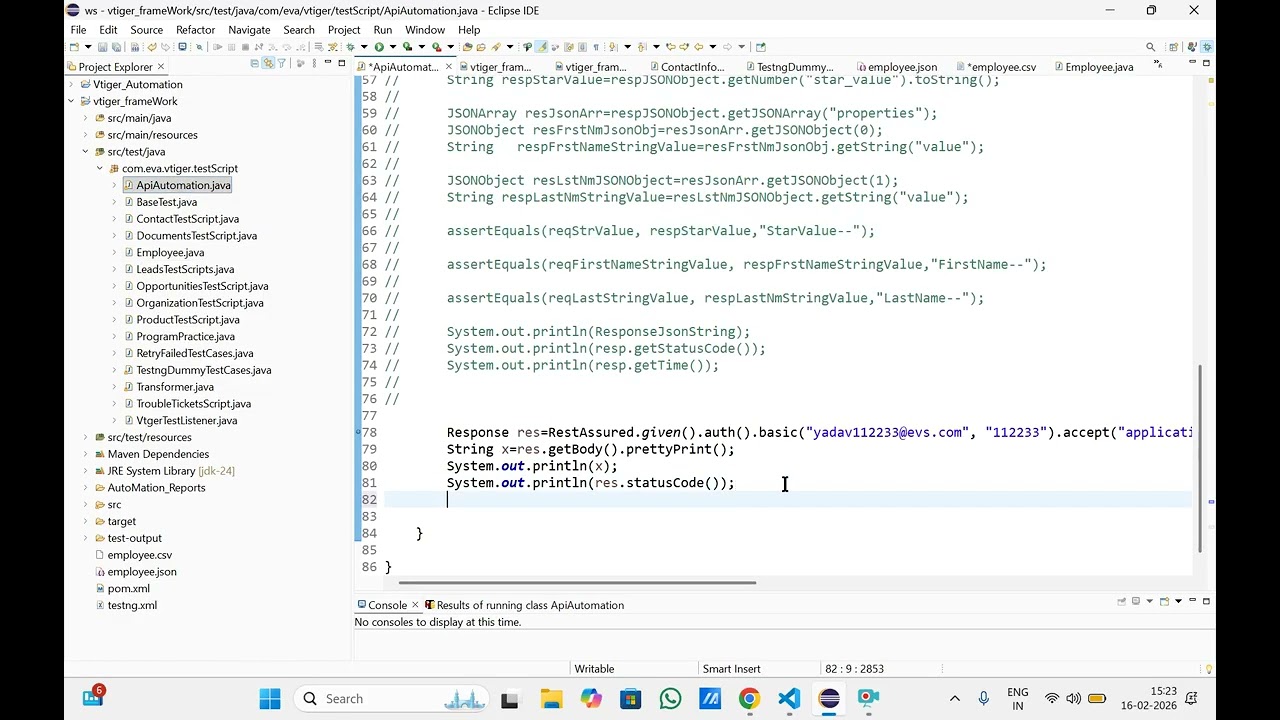Click the Open Type icon in toolbar
Screen dimensions: 1280x720
point(467,47)
